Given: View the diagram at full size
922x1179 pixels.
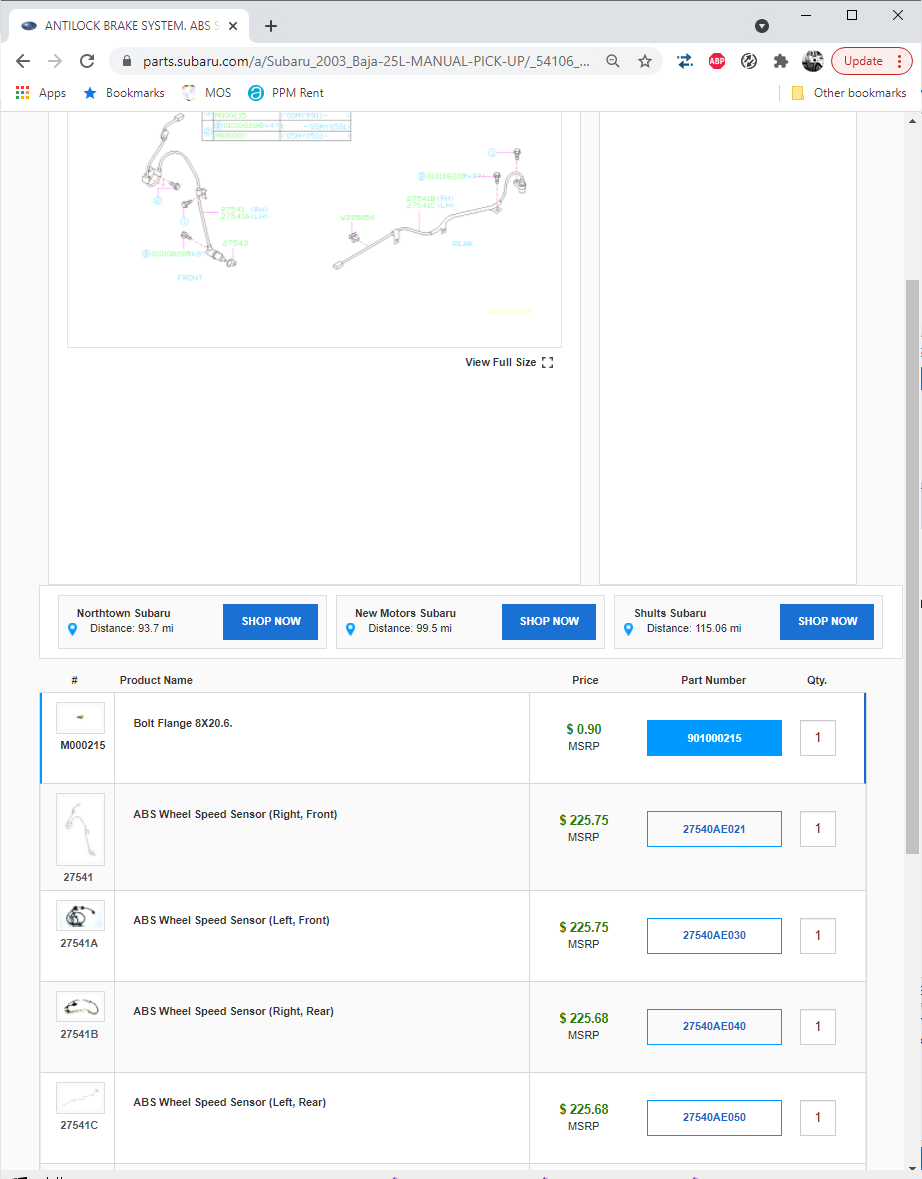Looking at the screenshot, I should point(509,362).
